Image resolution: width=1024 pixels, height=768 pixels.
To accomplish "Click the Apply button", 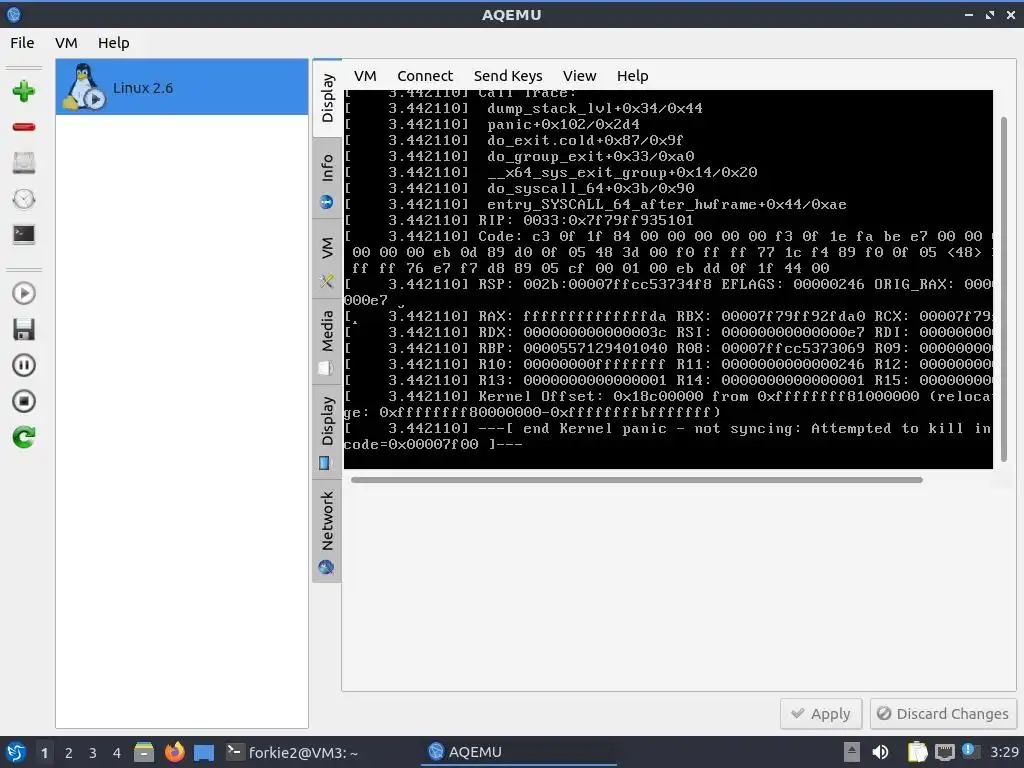I will click(x=821, y=713).
